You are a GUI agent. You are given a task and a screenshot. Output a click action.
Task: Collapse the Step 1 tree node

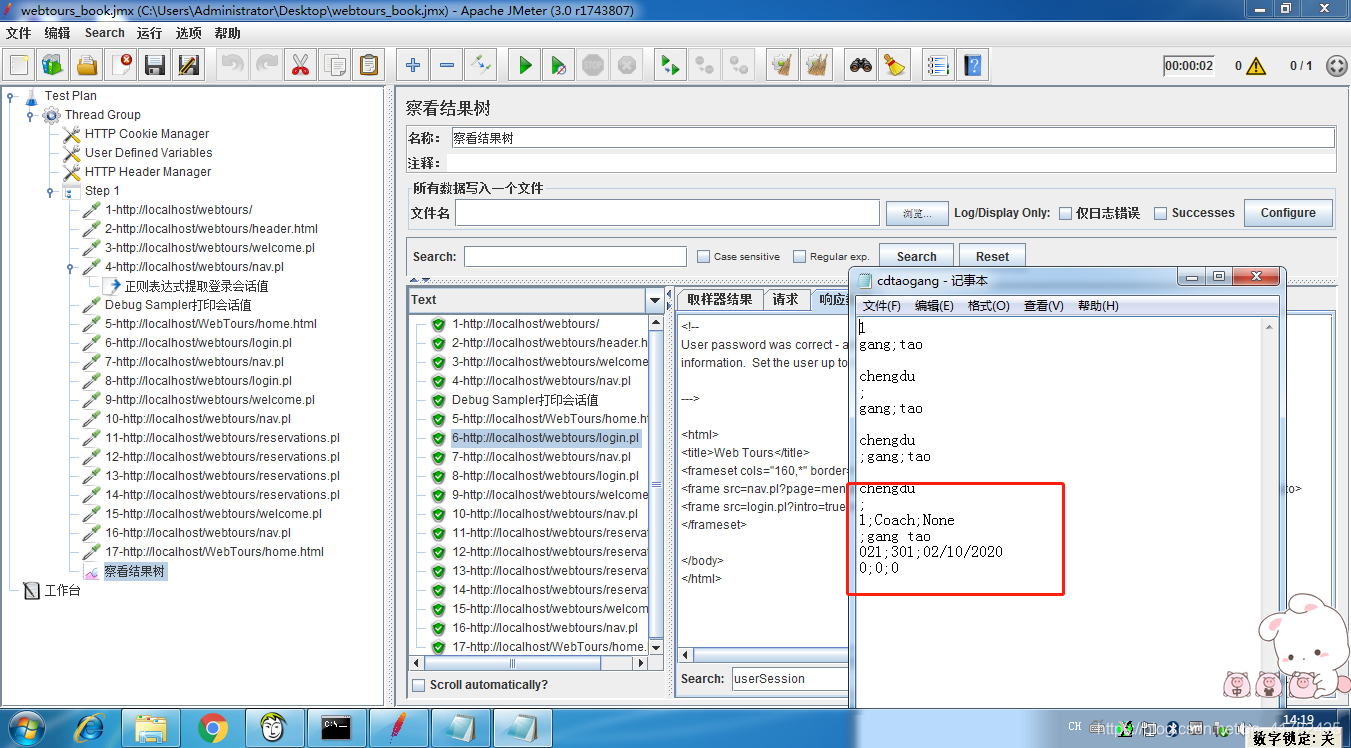(51, 191)
